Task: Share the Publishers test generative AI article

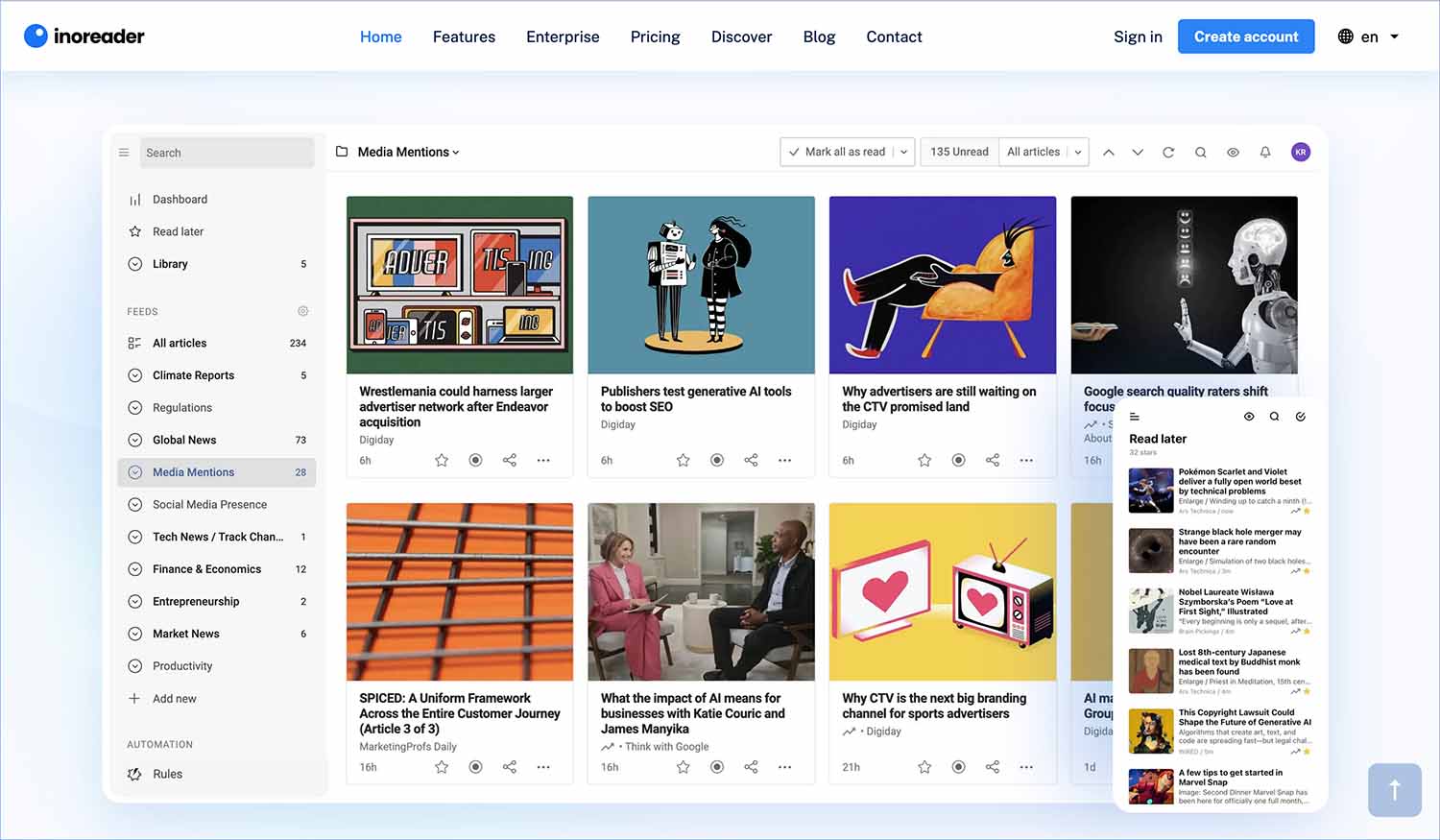Action: [x=751, y=461]
